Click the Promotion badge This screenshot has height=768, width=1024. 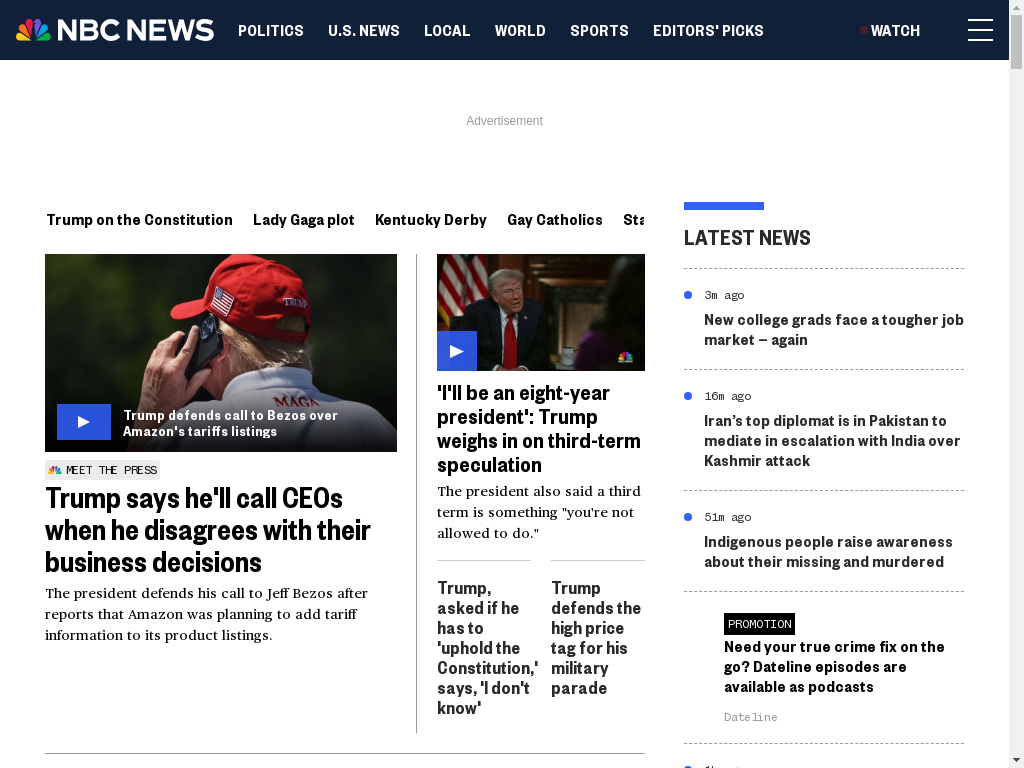pos(760,624)
